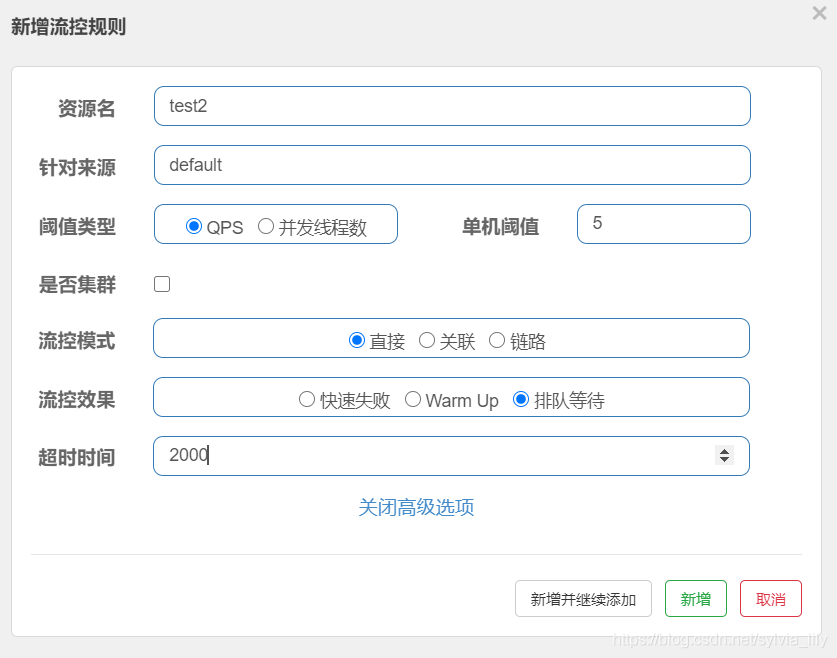Close the 新增流控规则 dialog with X
The width and height of the screenshot is (837, 658).
(x=819, y=13)
